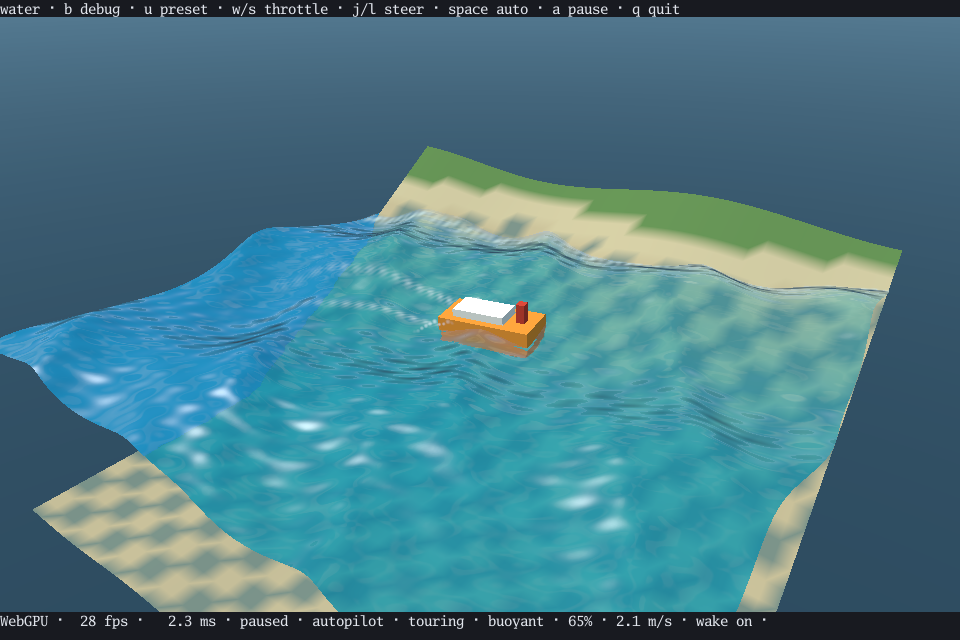
Task: Click the 'w/s throttle' hint text
Action: click(280, 9)
